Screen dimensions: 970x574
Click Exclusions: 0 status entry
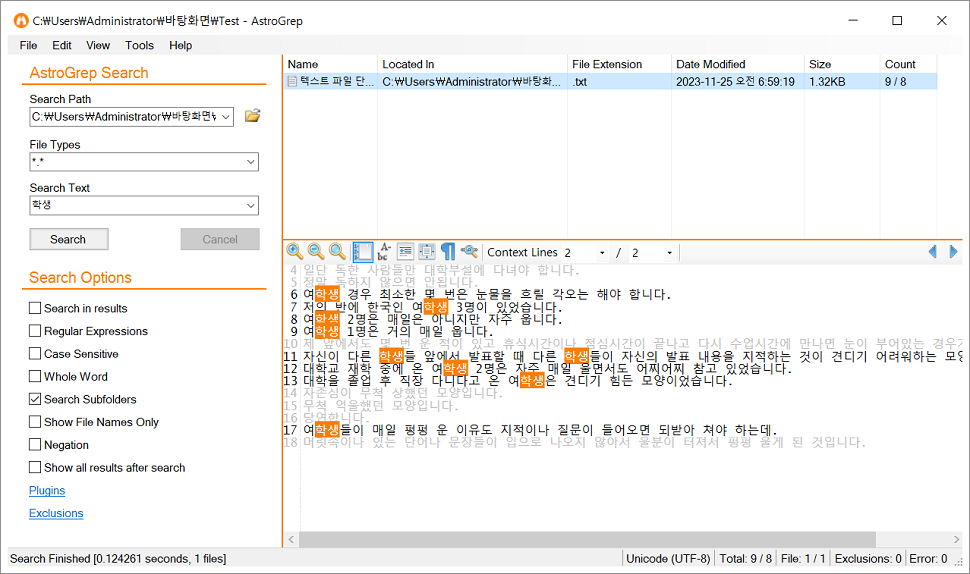click(868, 559)
